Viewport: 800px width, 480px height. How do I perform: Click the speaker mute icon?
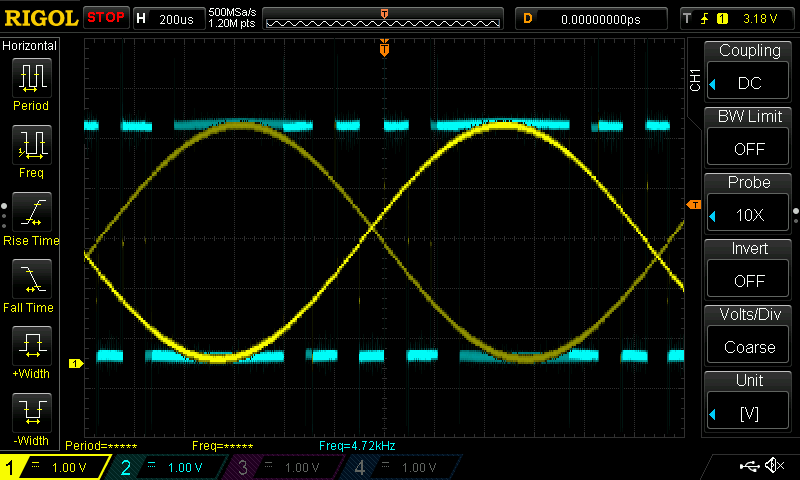pyautogui.click(x=773, y=466)
